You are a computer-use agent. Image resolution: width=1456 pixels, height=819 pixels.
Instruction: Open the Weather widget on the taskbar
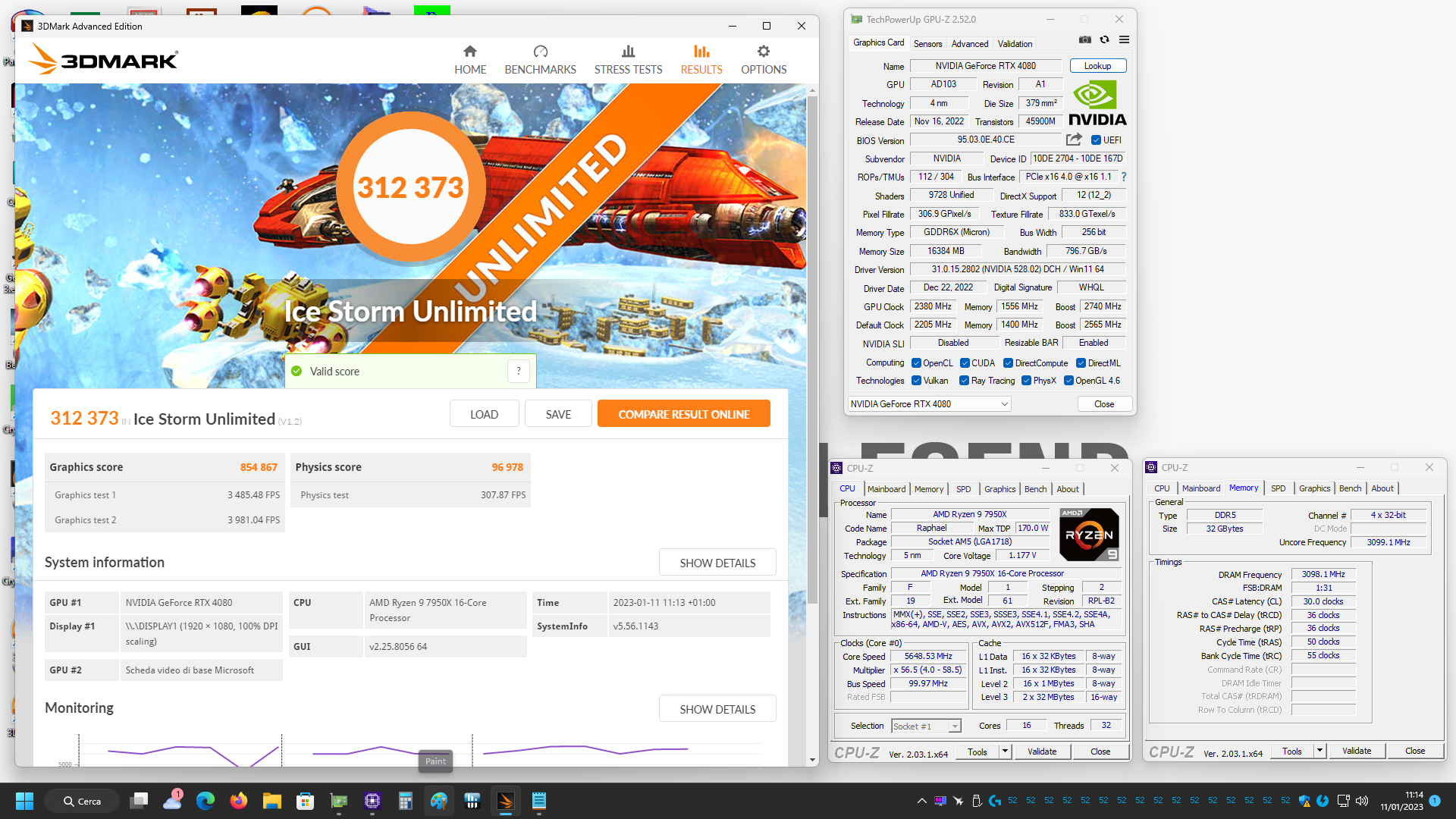click(x=172, y=801)
